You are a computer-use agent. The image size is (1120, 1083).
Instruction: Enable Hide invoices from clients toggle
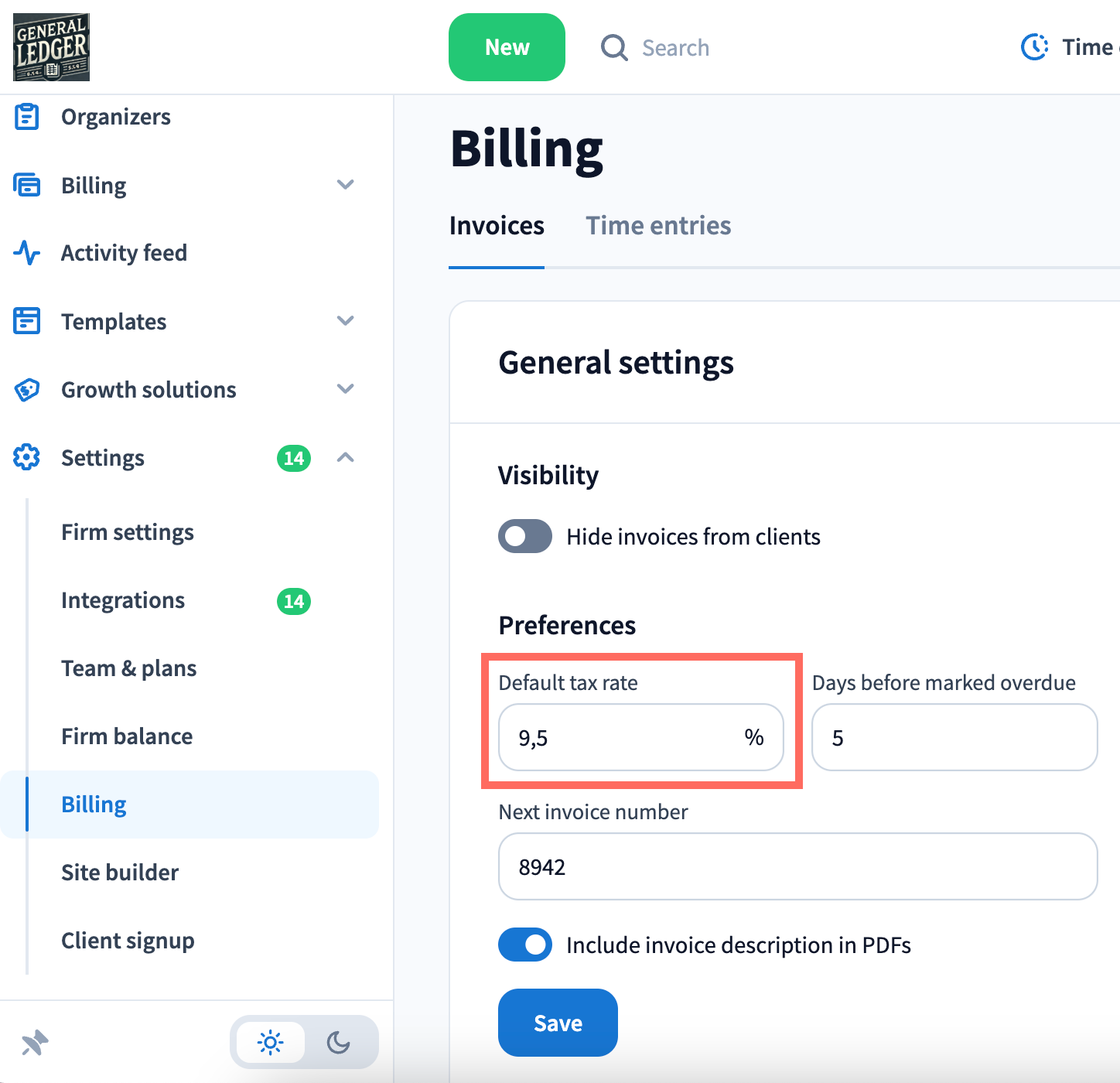tap(525, 537)
